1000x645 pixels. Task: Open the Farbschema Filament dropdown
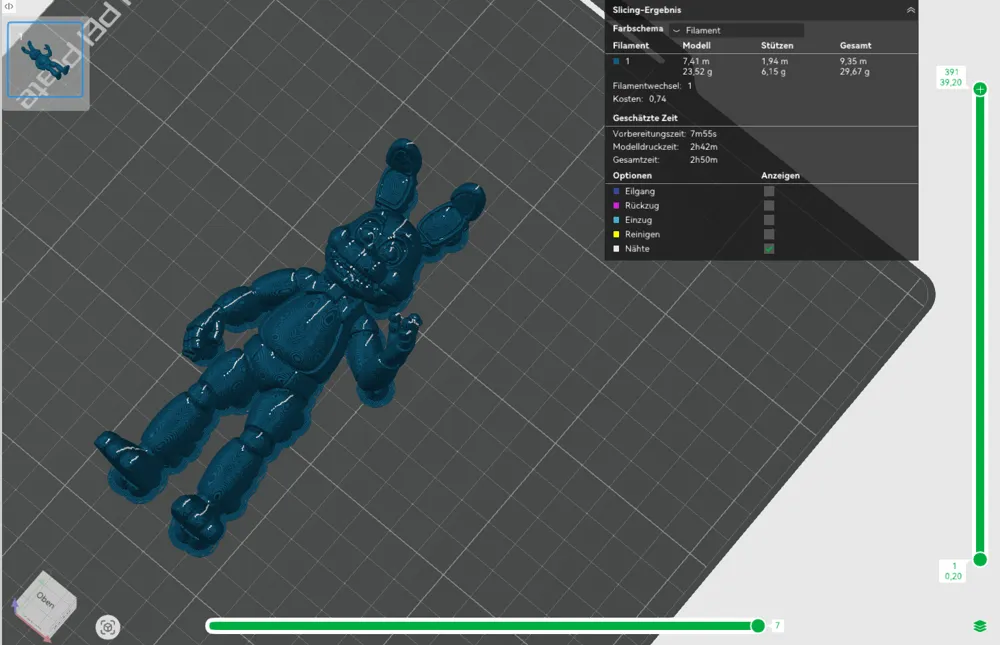pyautogui.click(x=737, y=30)
